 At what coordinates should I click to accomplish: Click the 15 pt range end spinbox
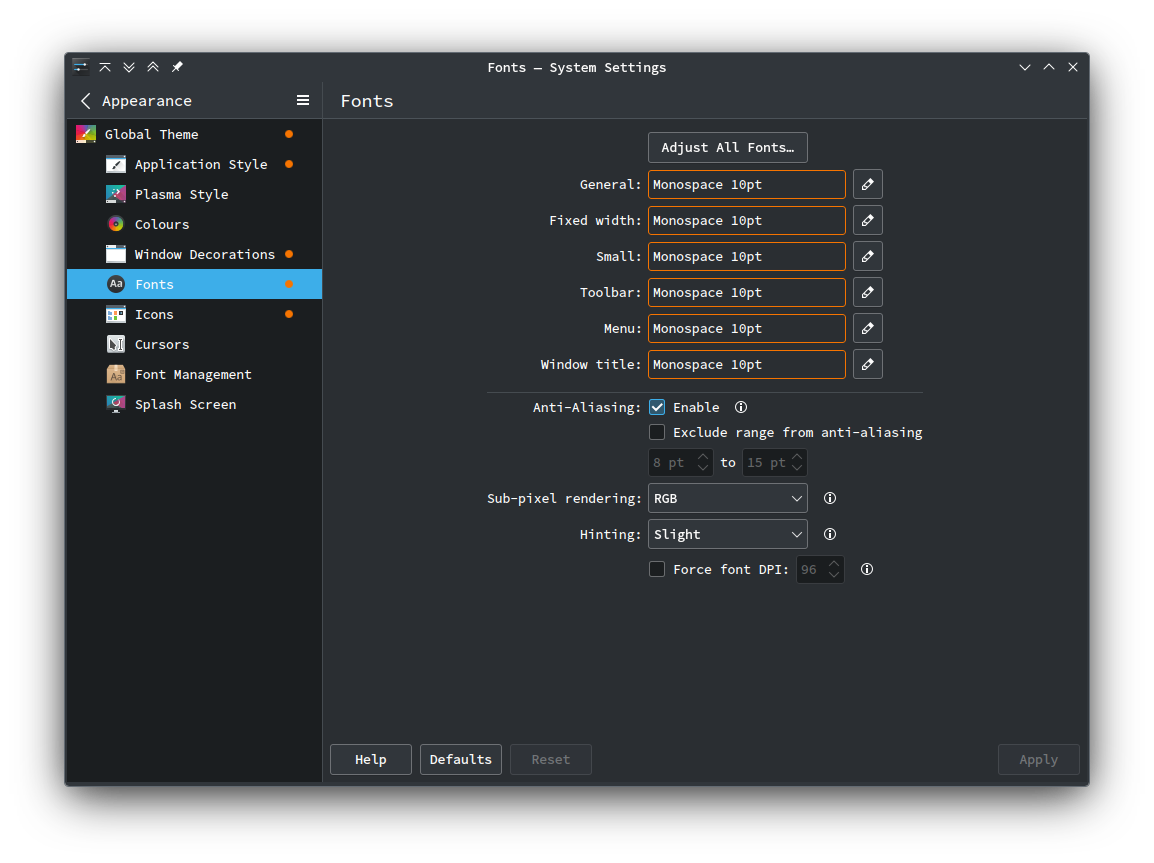[x=775, y=463]
